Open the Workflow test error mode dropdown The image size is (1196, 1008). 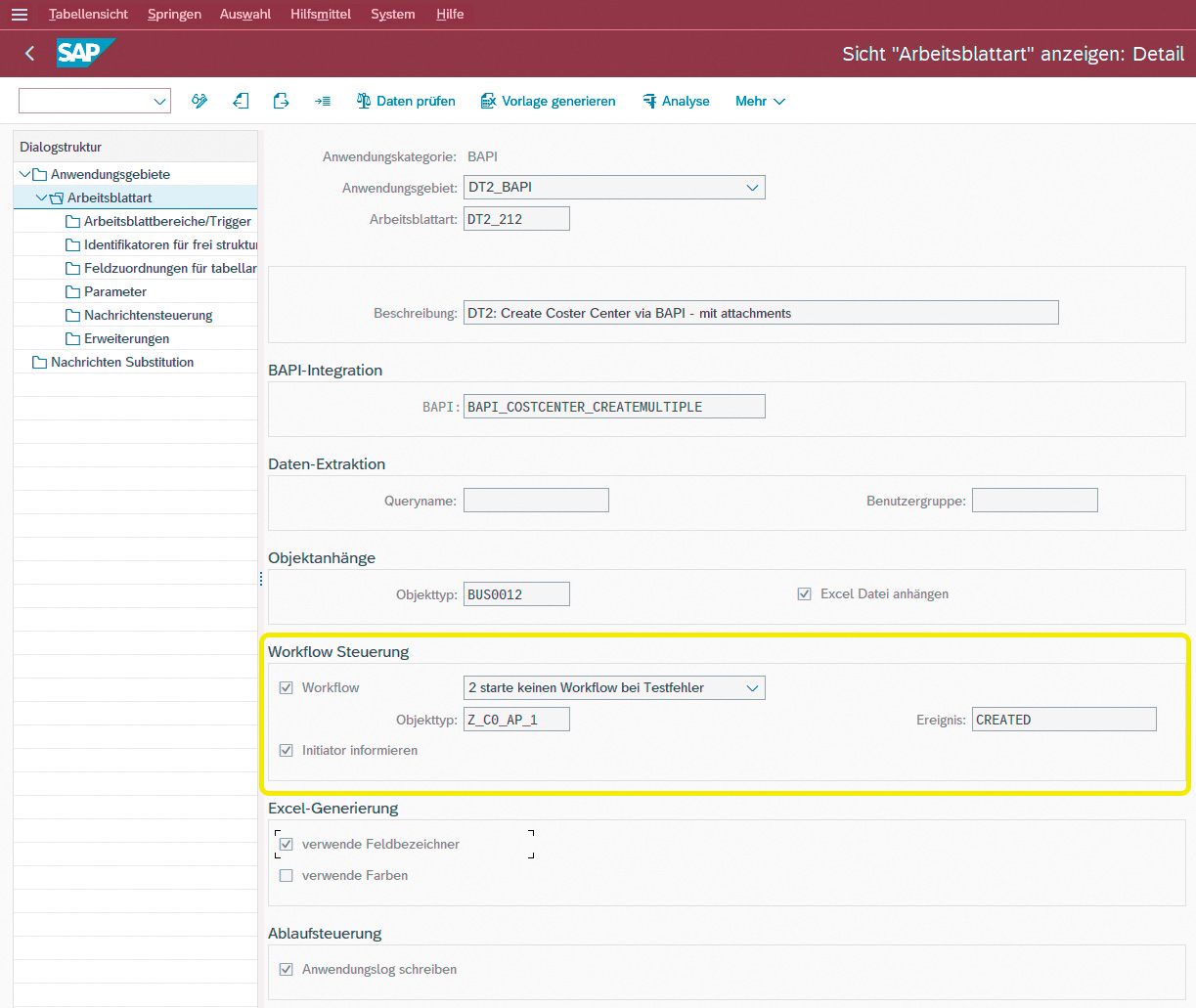pyautogui.click(x=752, y=688)
